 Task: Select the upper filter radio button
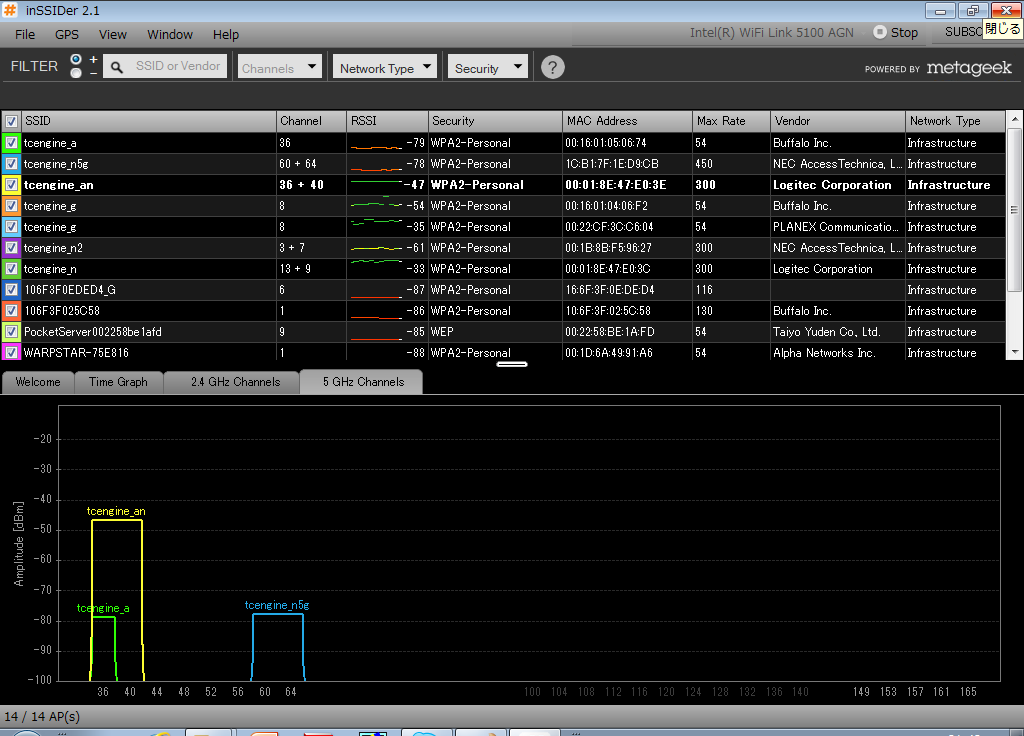click(x=76, y=59)
